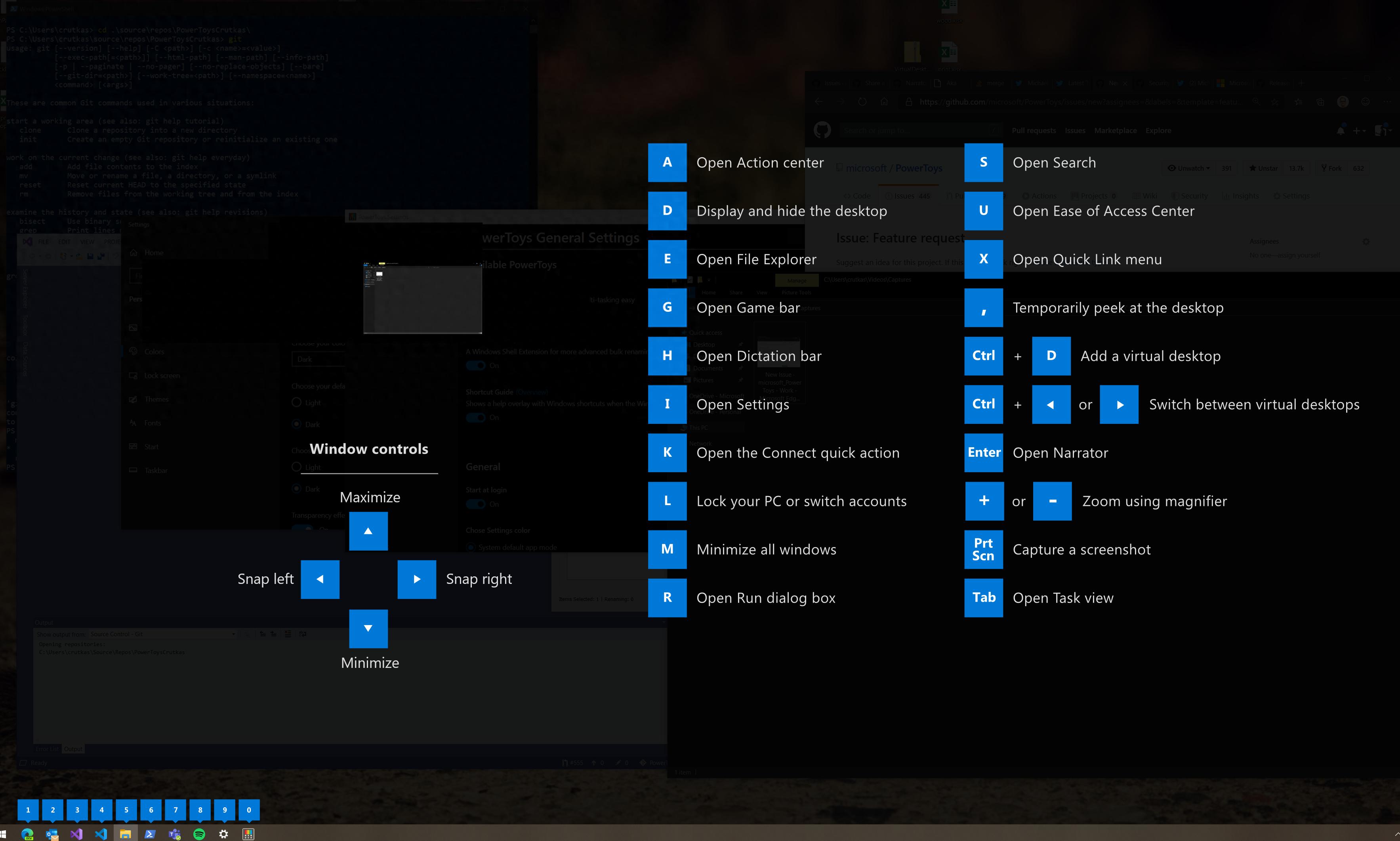Select the 'E' Open File Explorer tile

667,259
